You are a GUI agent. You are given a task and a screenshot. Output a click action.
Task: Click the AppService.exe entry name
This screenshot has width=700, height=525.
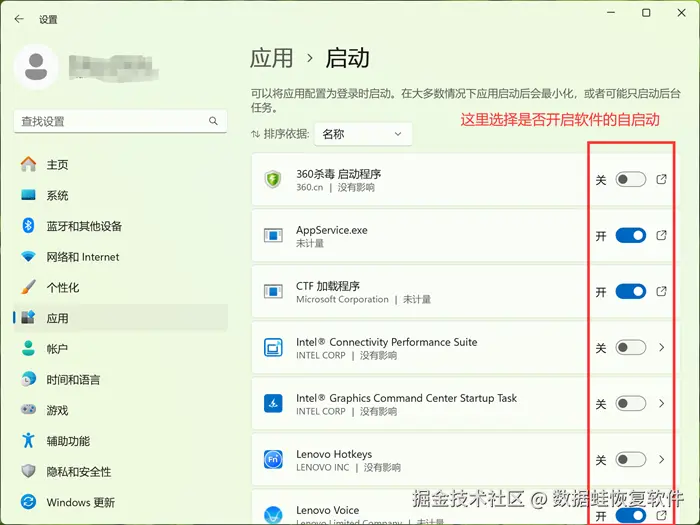(332, 230)
